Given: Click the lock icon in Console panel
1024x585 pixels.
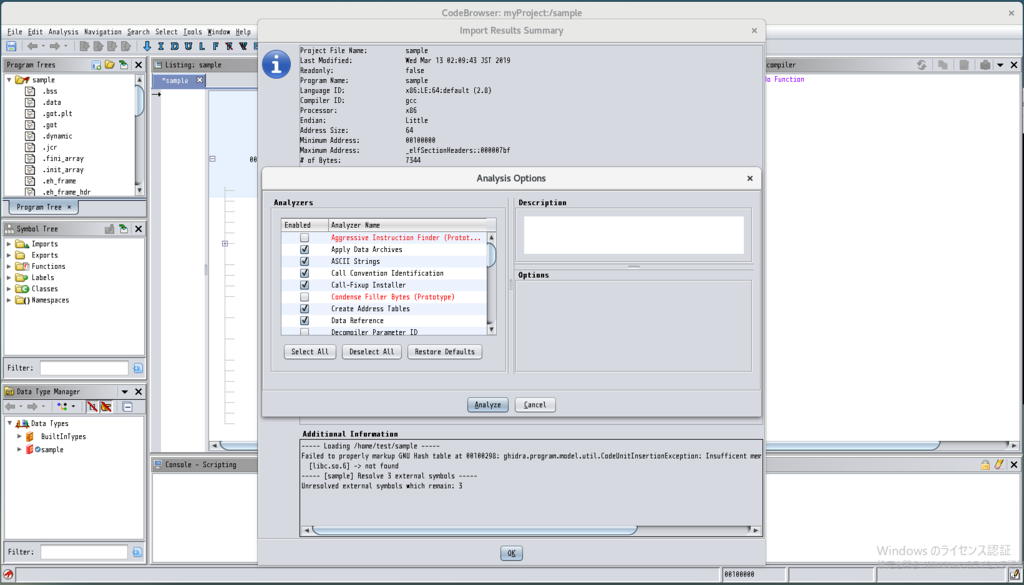Looking at the screenshot, I should pos(985,465).
